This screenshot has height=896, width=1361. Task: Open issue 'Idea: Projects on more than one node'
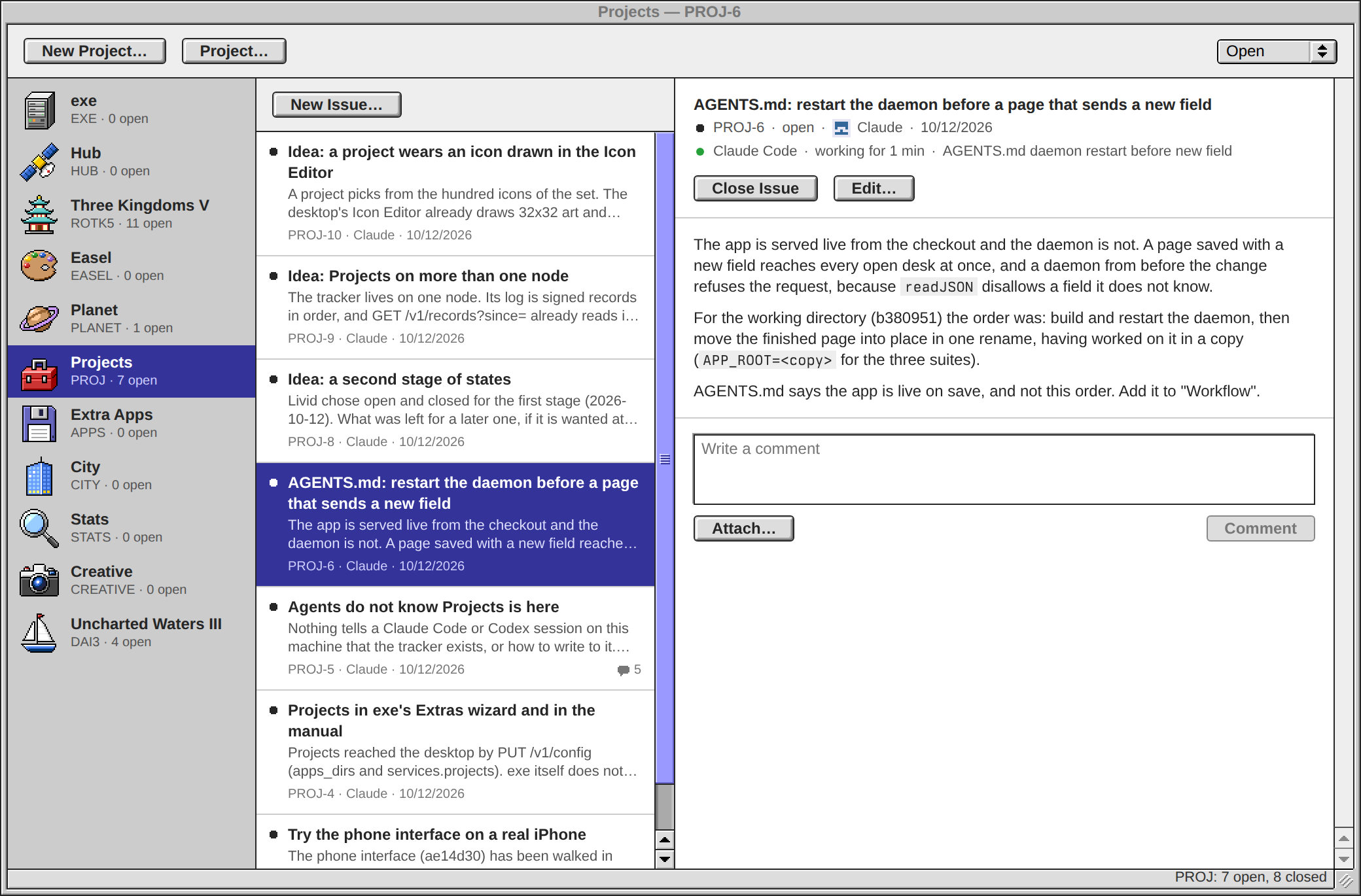(456, 307)
